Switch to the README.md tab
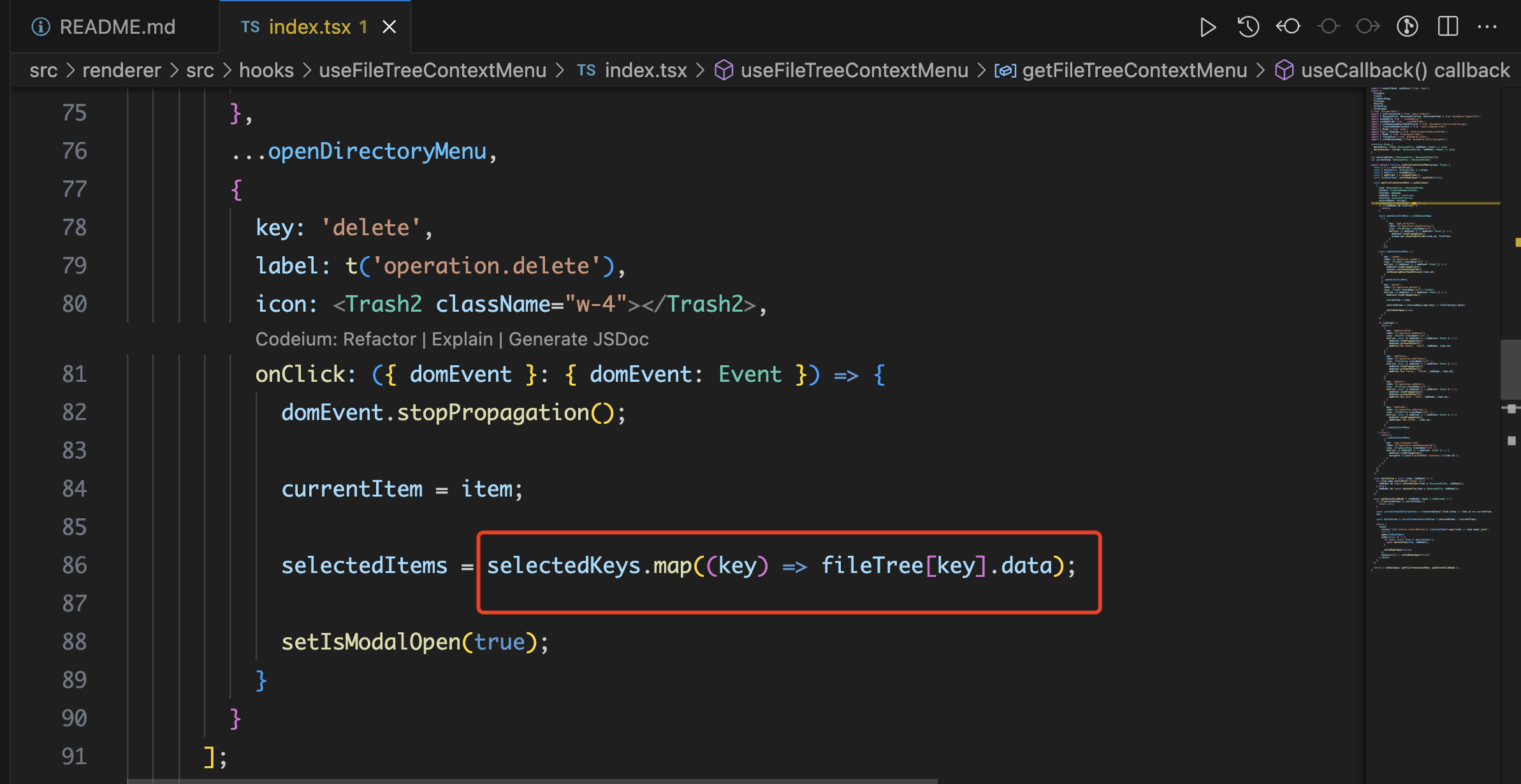This screenshot has width=1521, height=784. click(117, 27)
